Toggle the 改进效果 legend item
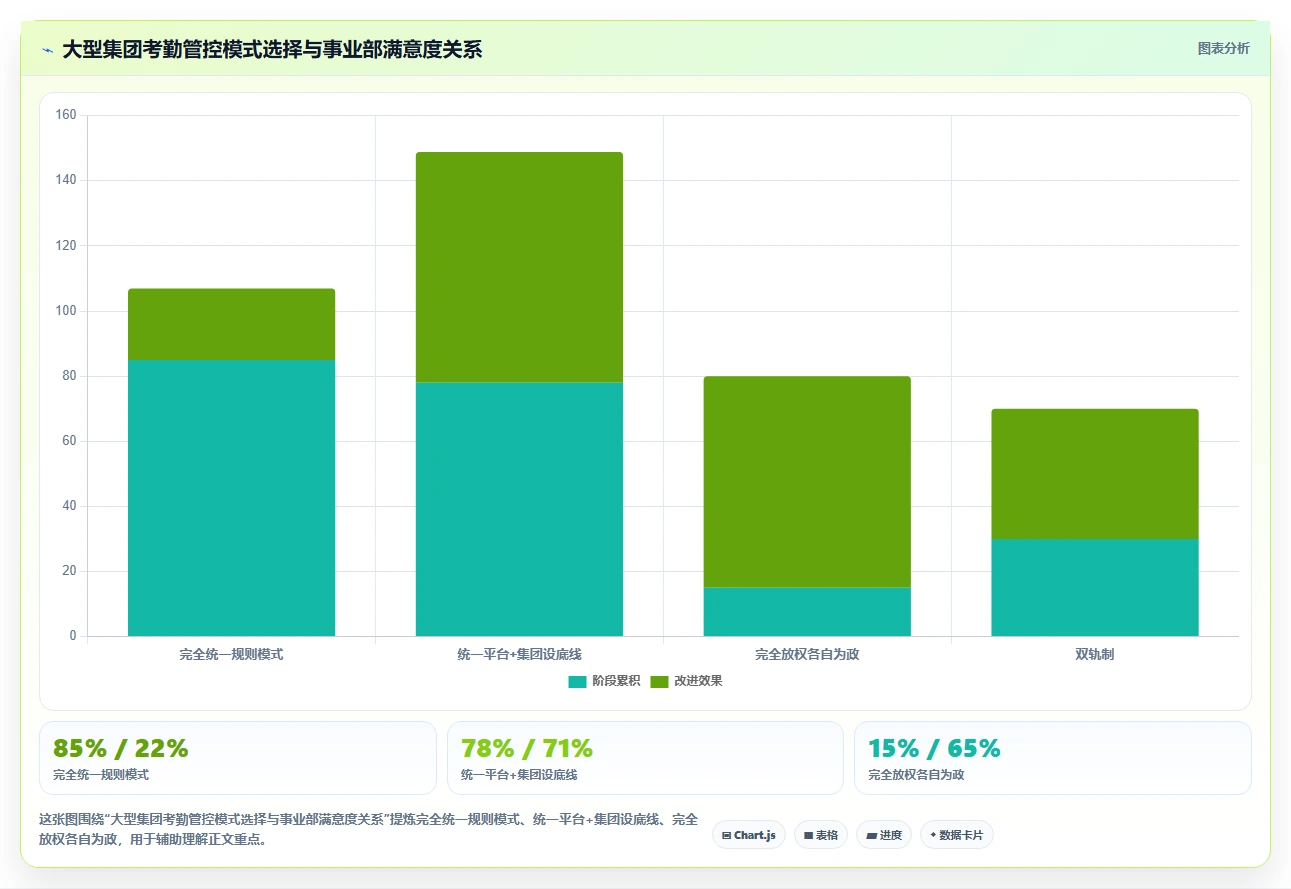This screenshot has width=1291, height=889. 686,681
